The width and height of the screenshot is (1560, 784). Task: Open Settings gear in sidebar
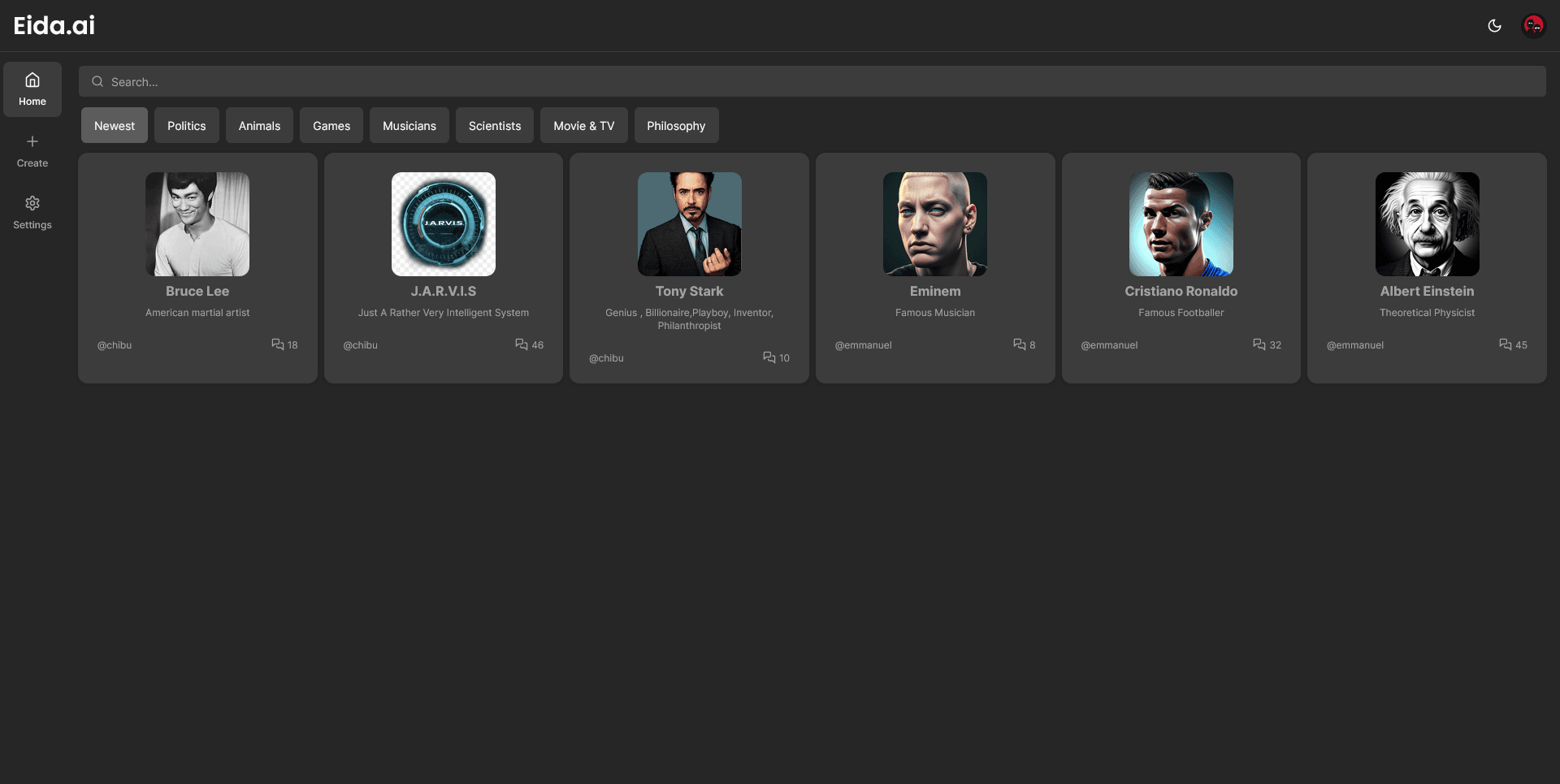click(32, 203)
